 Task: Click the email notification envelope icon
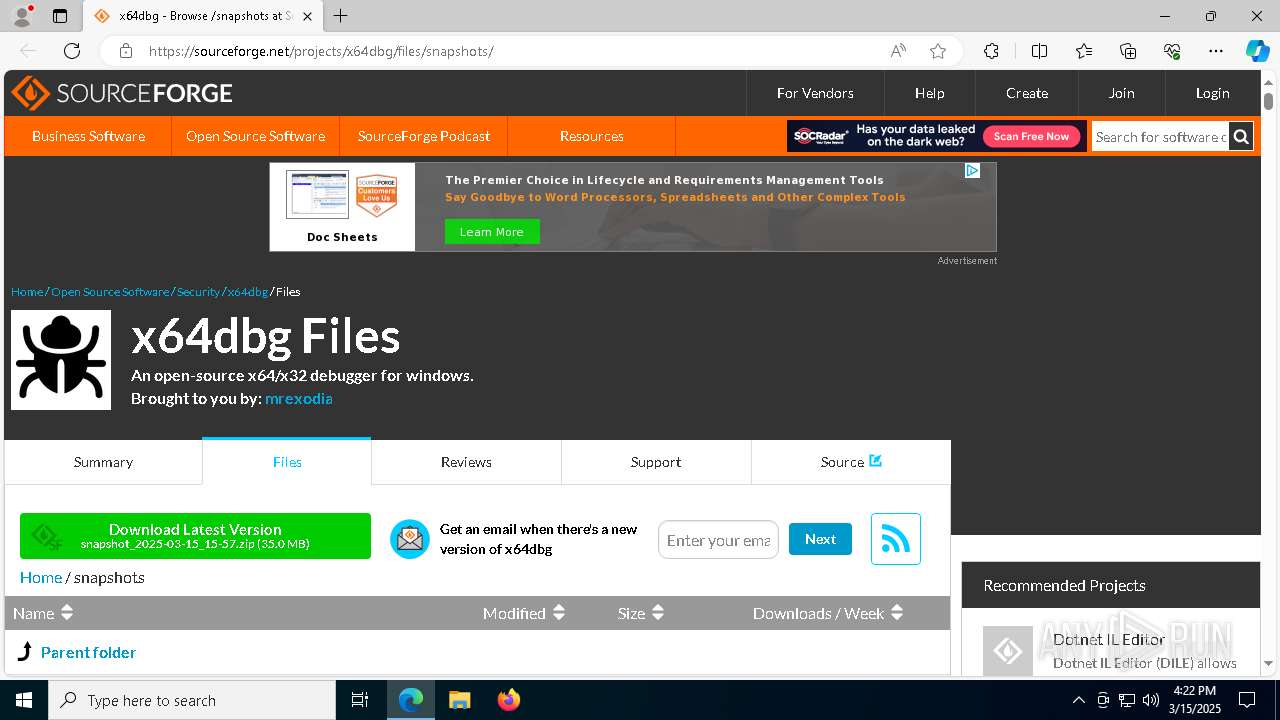coord(409,539)
